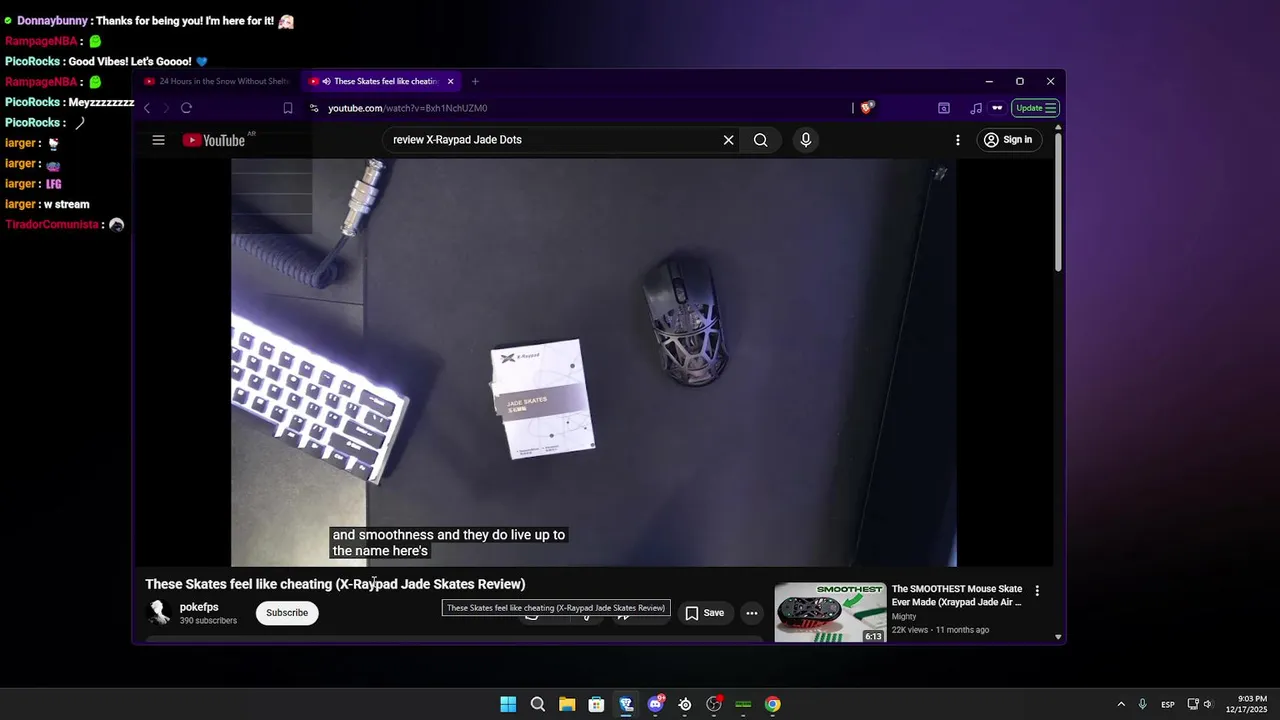
Task: Switch to the Brave browser taskbar icon
Action: 626,704
